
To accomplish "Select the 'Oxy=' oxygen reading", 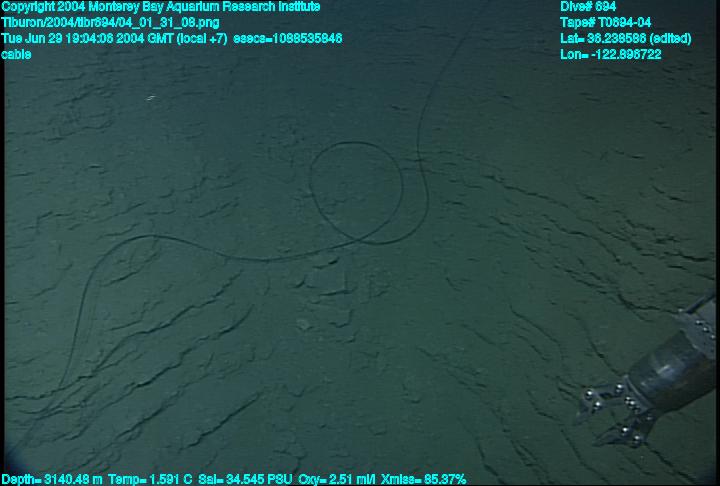I will click(x=337, y=479).
